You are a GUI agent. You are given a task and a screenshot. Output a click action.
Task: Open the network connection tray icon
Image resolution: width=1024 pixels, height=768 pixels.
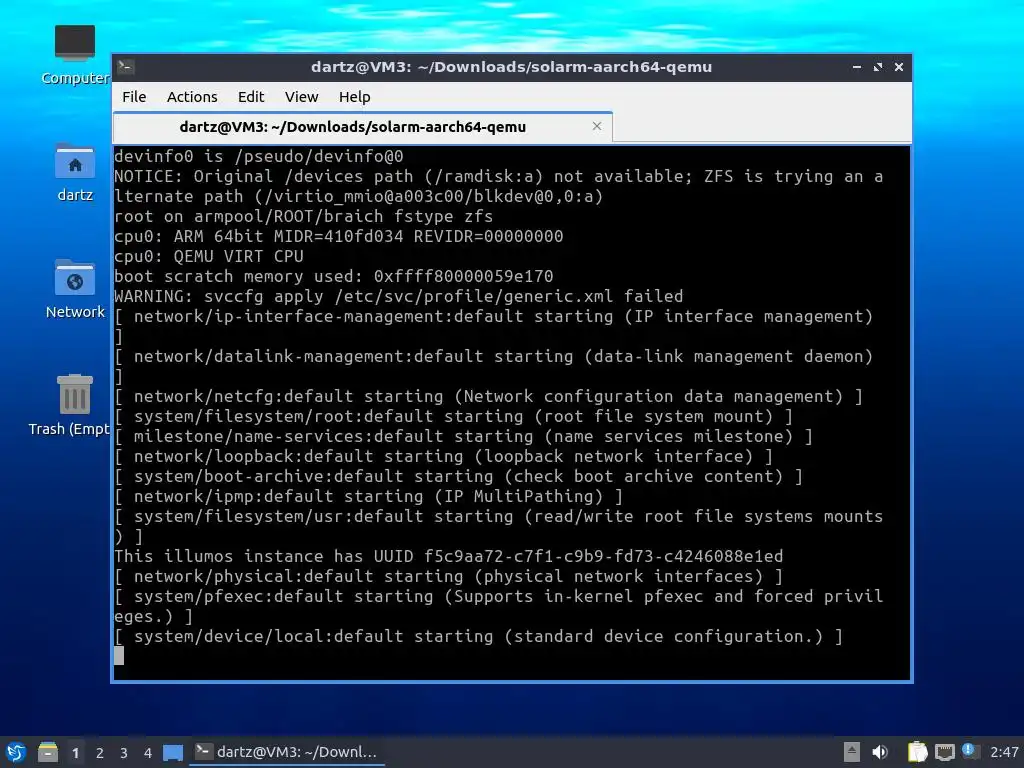[944, 752]
